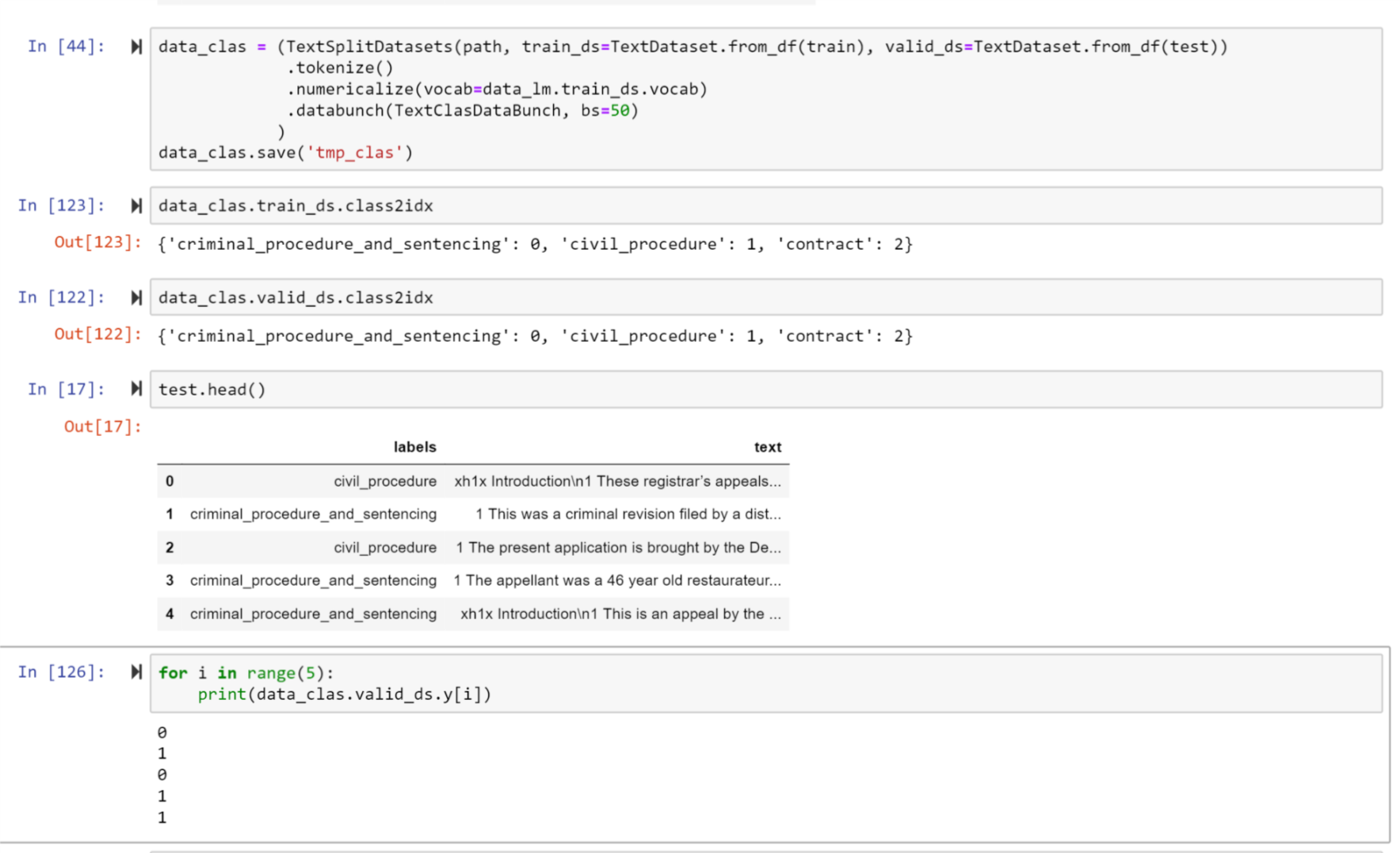The image size is (1400, 853).
Task: Run the train_ds.class2idx cell with play icon
Action: click(135, 205)
